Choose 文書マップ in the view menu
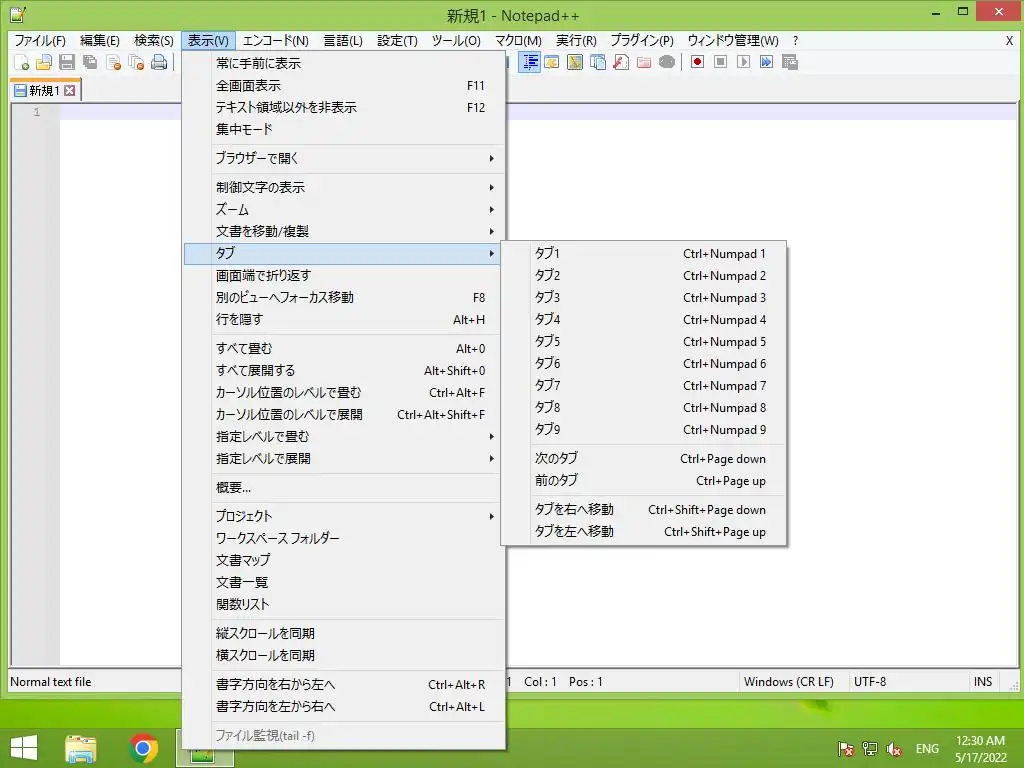The height and width of the screenshot is (768, 1024). tap(344, 560)
